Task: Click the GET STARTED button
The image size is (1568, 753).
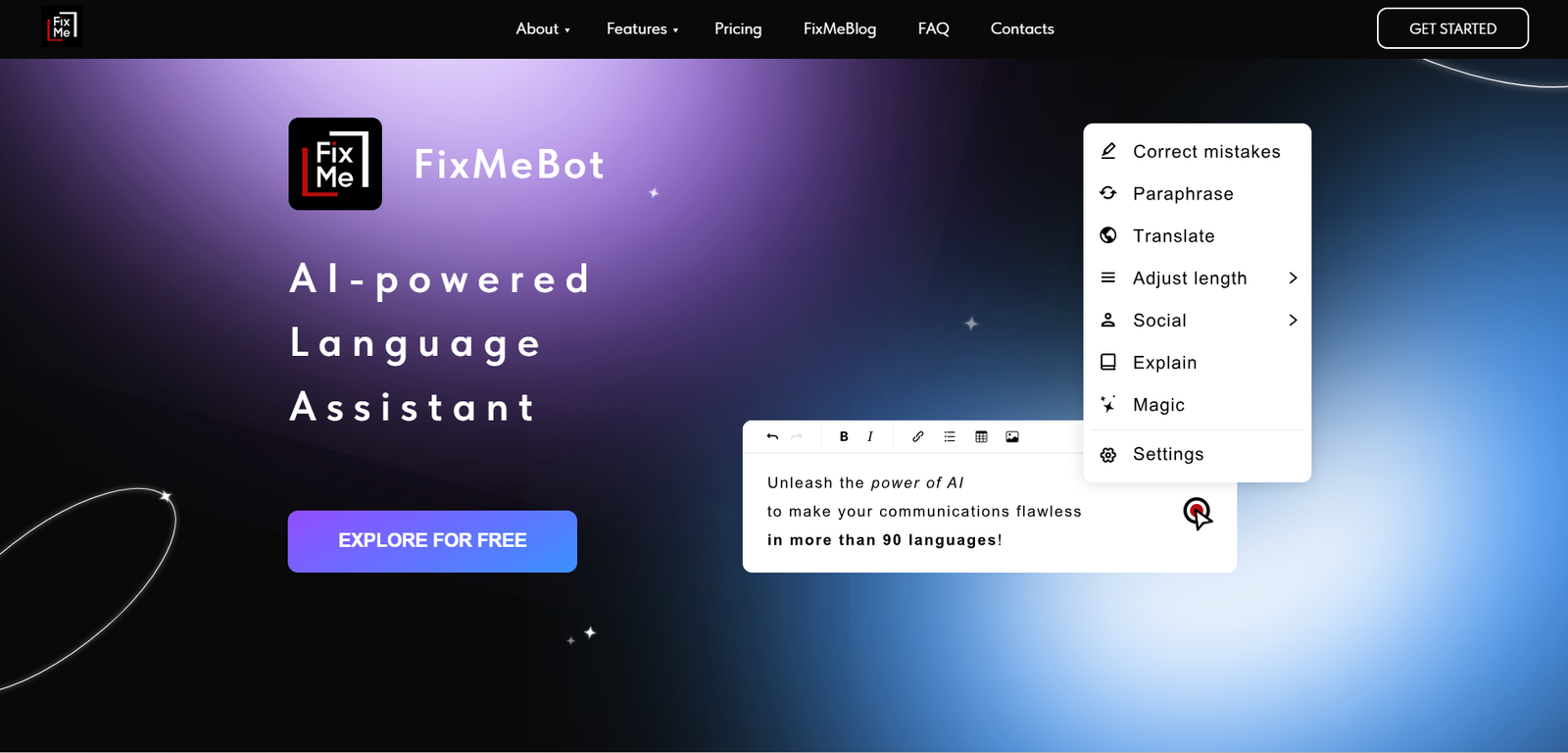Action: tap(1452, 28)
